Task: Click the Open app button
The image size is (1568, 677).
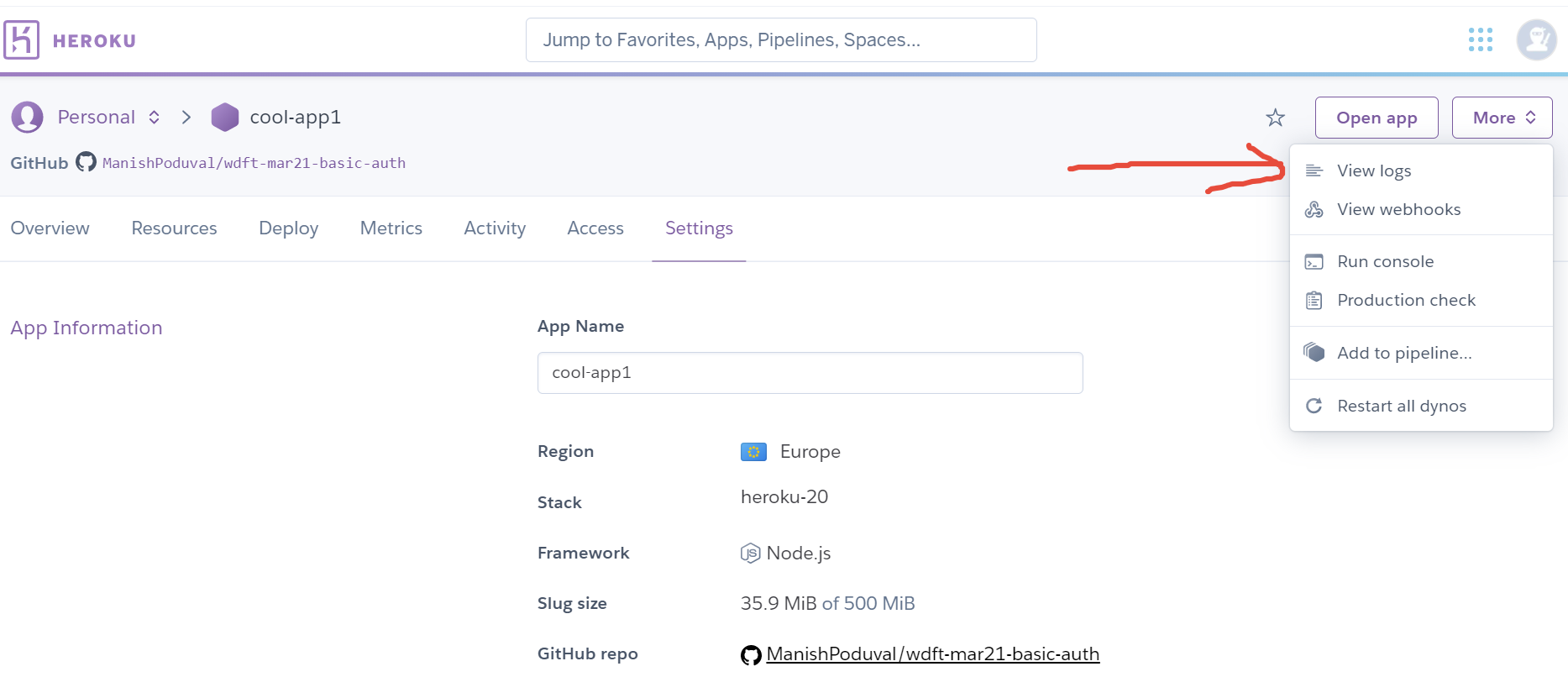Action: [x=1377, y=118]
